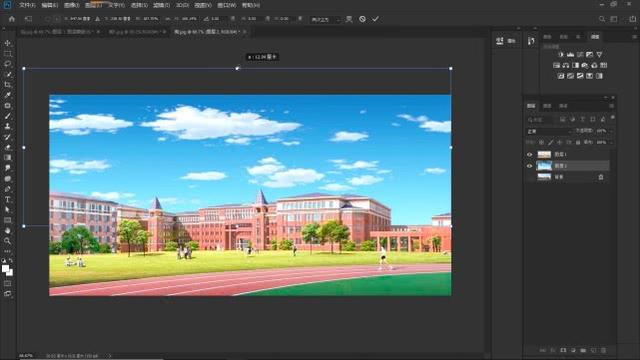Toggle layer filtering switch in Layers panel
This screenshot has width=640, height=360.
point(612,118)
